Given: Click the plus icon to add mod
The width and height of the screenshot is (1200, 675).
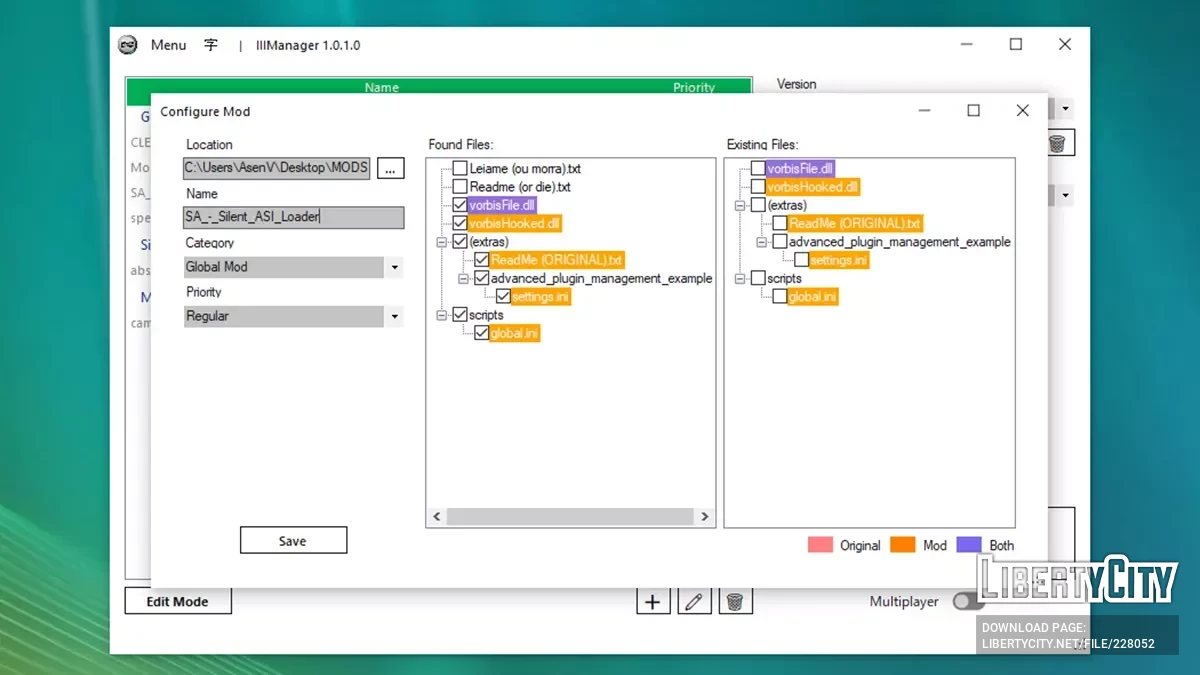Looking at the screenshot, I should 653,601.
